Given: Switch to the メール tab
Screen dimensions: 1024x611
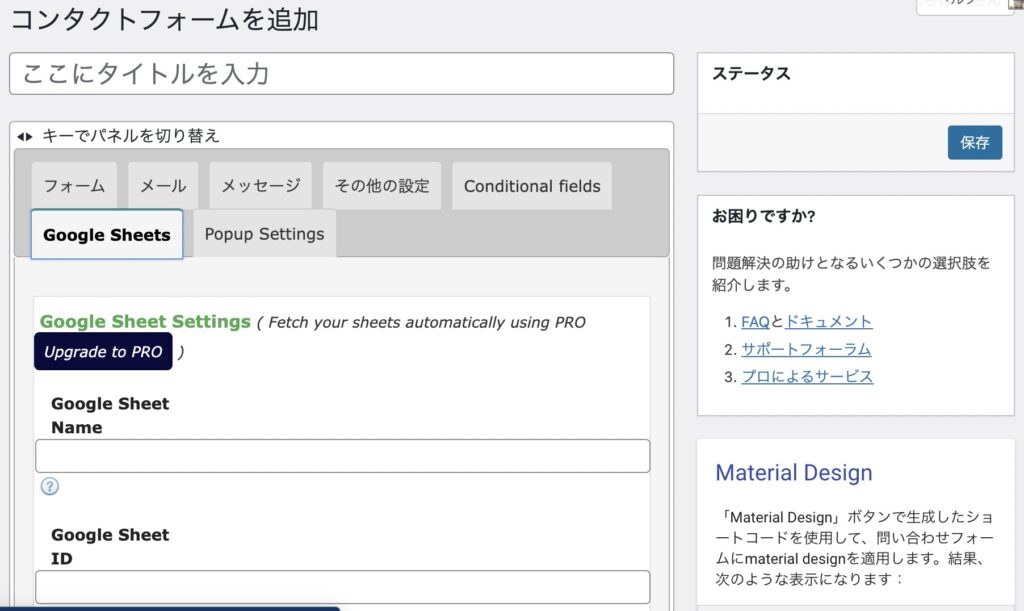Looking at the screenshot, I should point(162,186).
